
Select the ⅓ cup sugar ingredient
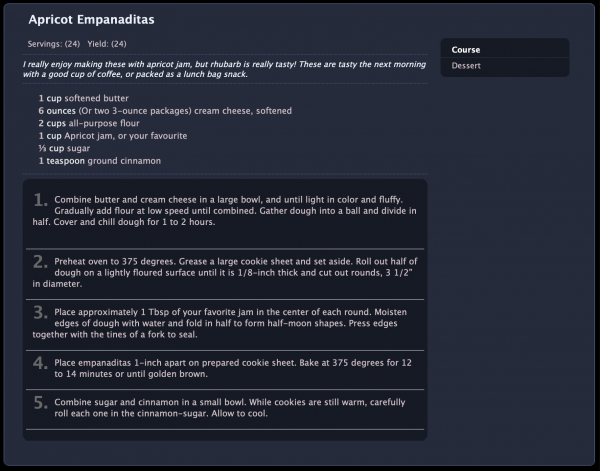point(64,148)
